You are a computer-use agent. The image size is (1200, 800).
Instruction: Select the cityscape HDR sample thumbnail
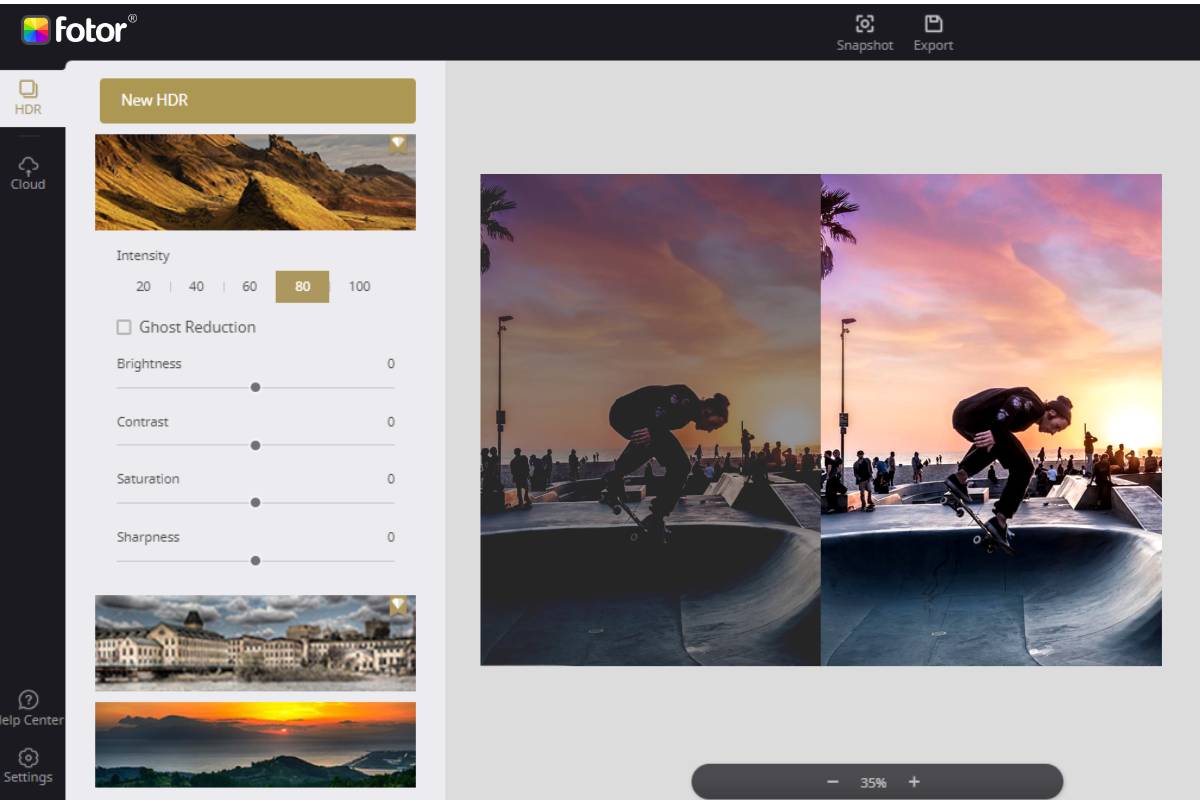tap(256, 643)
